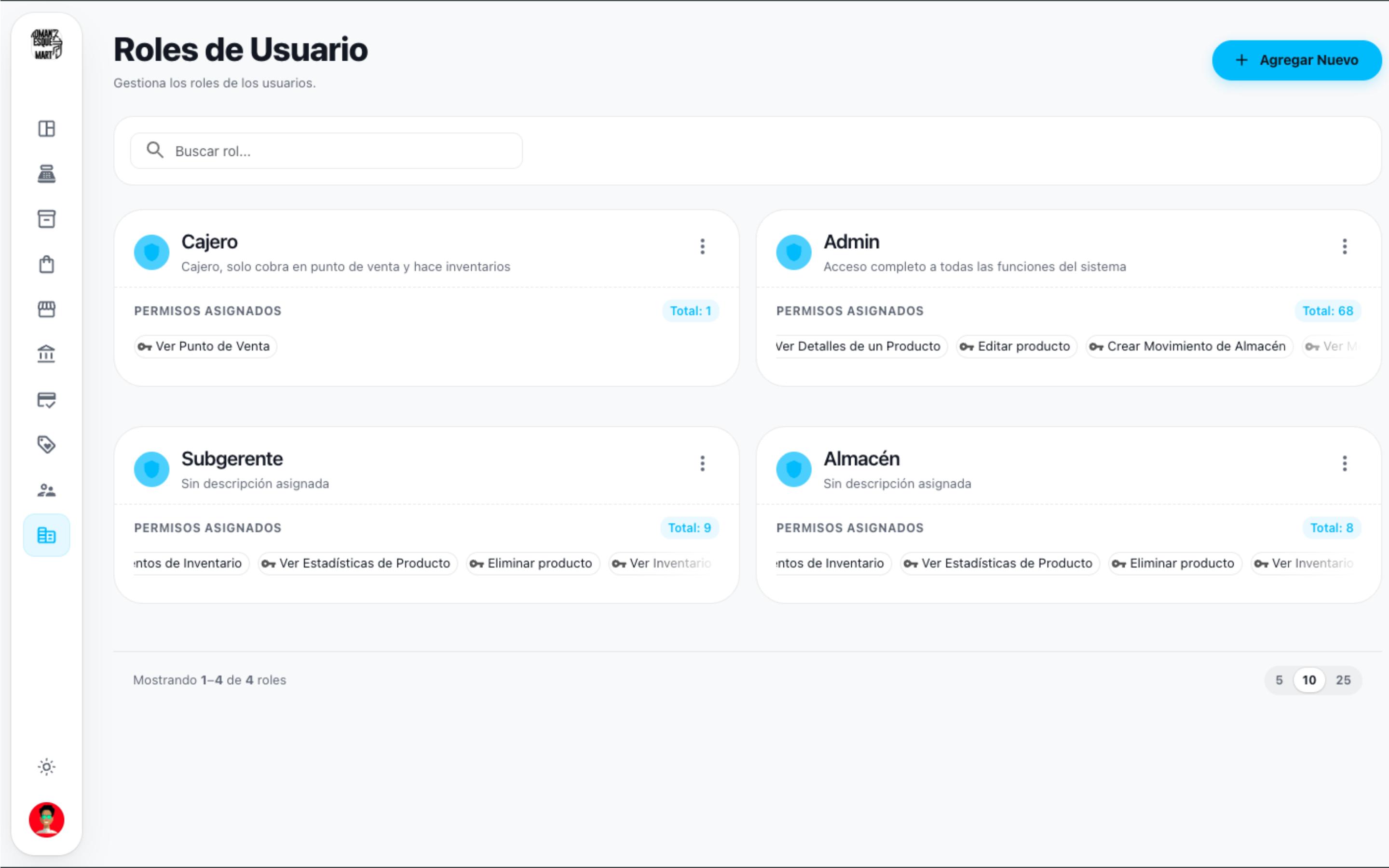This screenshot has width=1389, height=868.
Task: Click the store logo at sidebar top
Action: (x=46, y=44)
